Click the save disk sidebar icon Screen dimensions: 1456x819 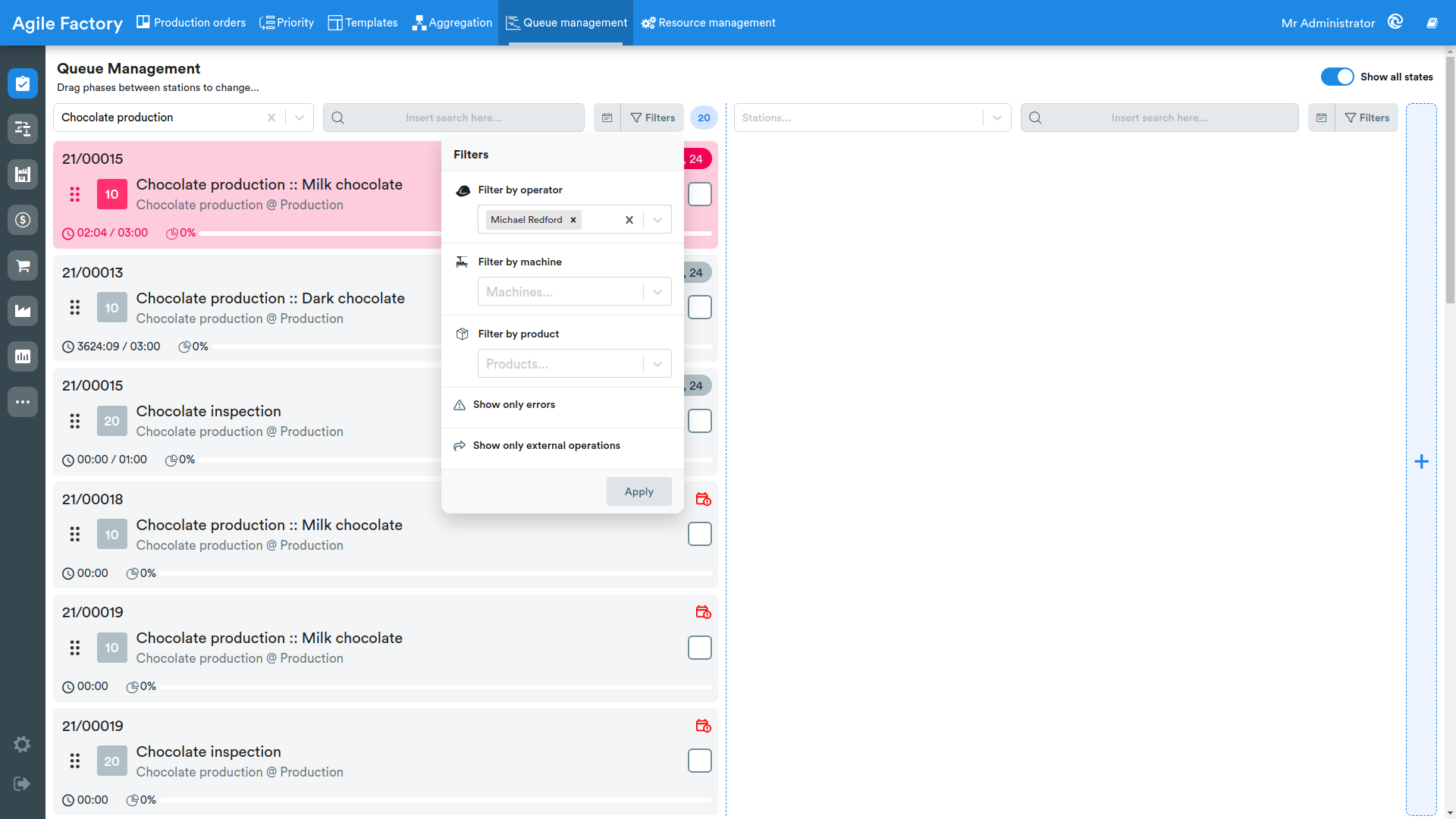[x=23, y=174]
